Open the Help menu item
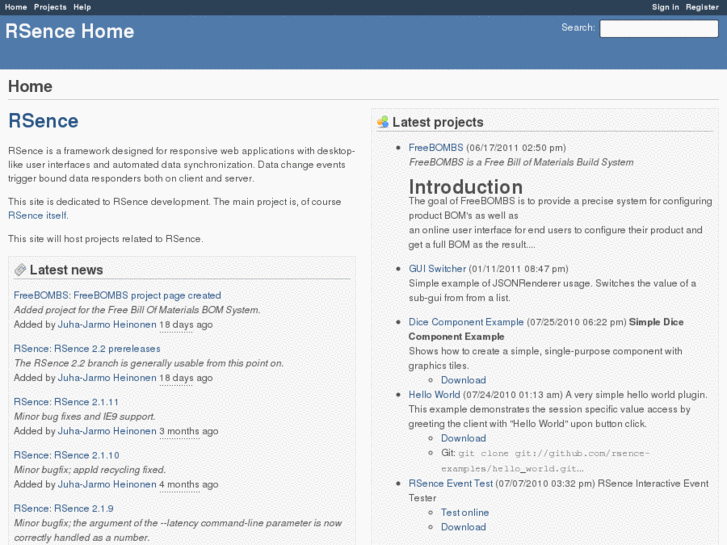Screen dimensions: 727x545 82,7
